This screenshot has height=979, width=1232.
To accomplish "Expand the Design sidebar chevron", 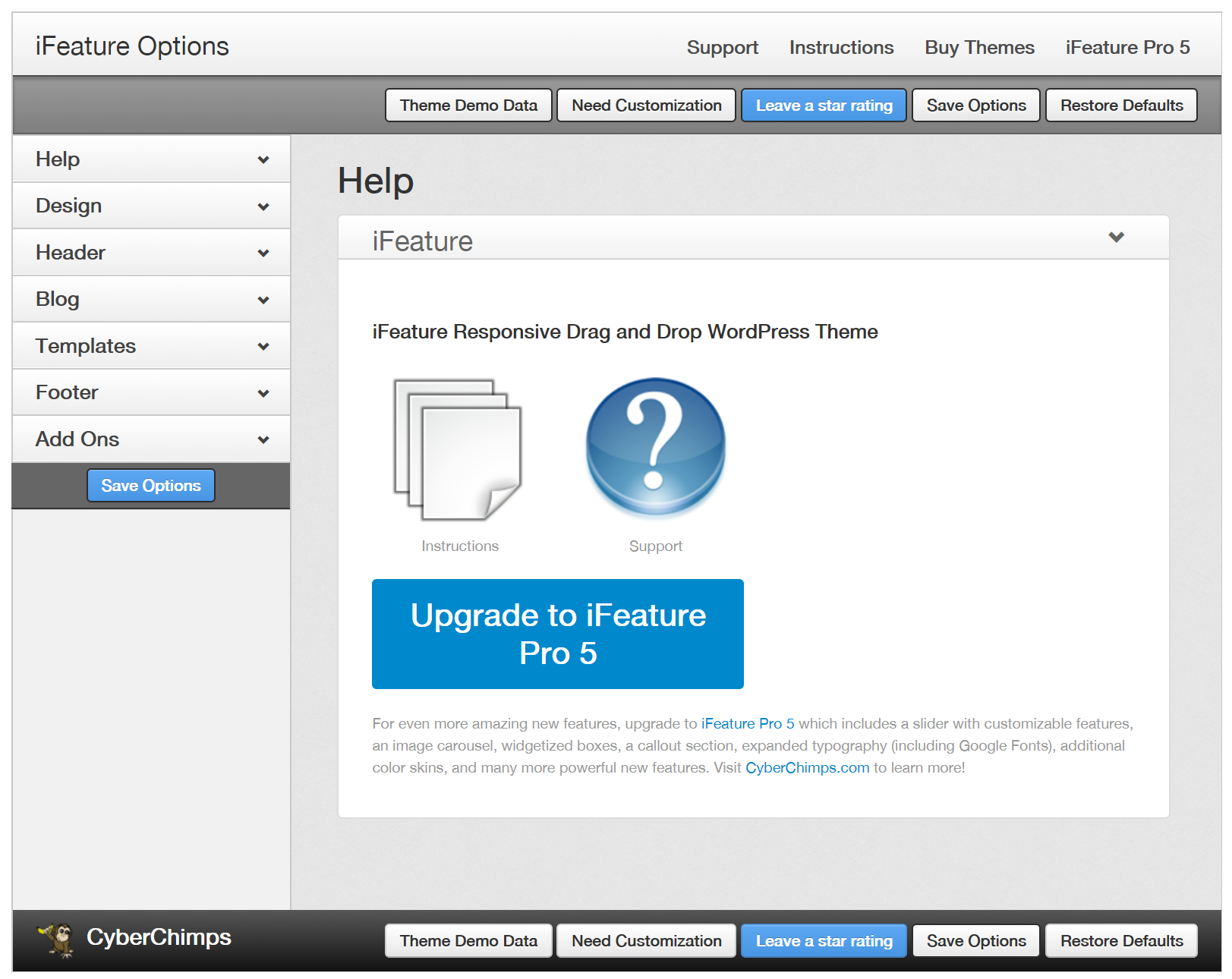I will tap(263, 206).
